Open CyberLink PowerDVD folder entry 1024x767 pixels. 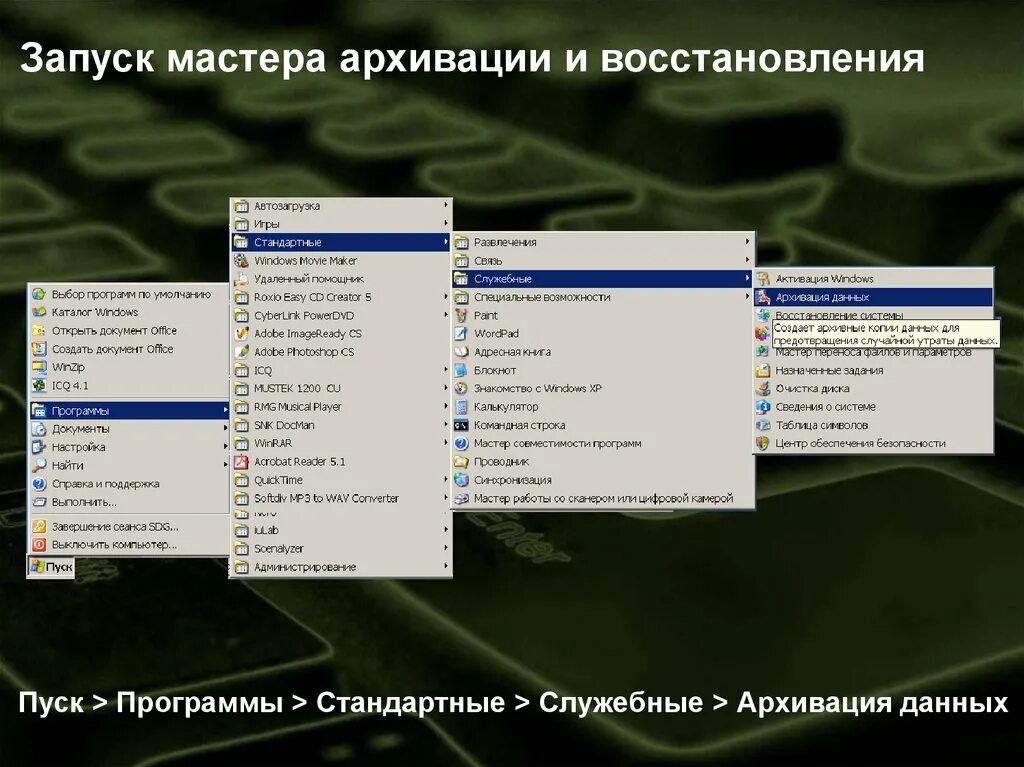tap(341, 316)
